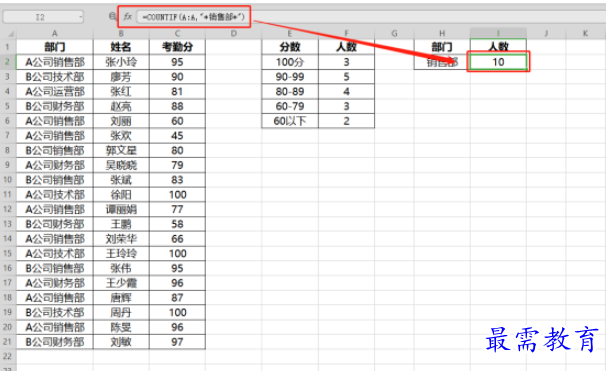
Task: Select row 5 header
Action: pos(8,106)
